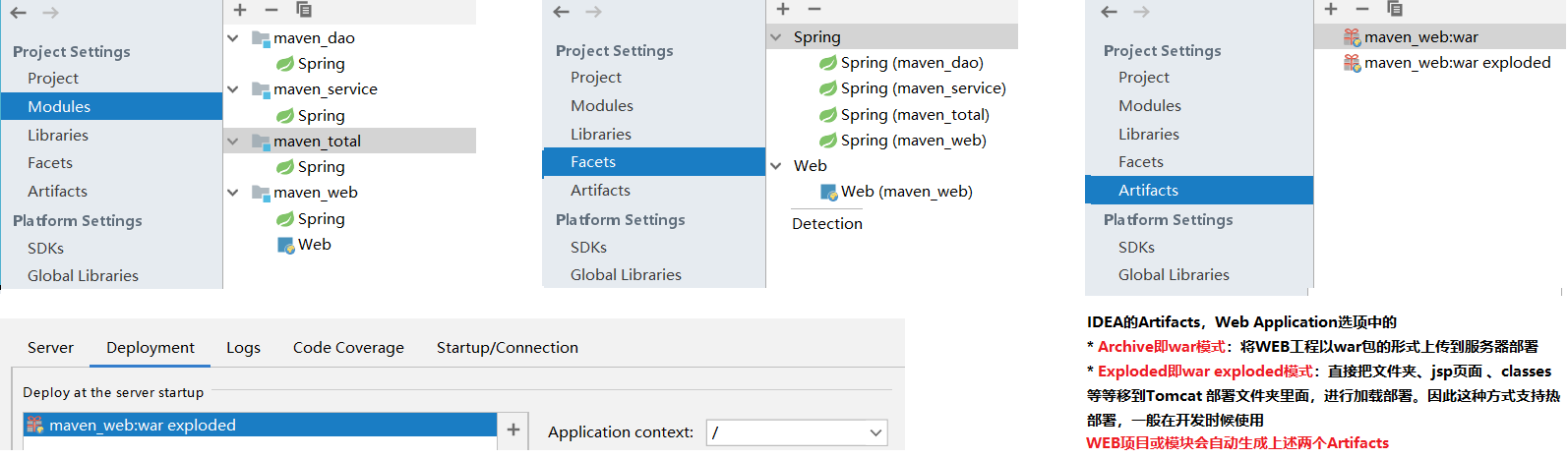Image resolution: width=1568 pixels, height=458 pixels.
Task: Click the Spring leaf icon under maven_dao
Action: (x=285, y=64)
